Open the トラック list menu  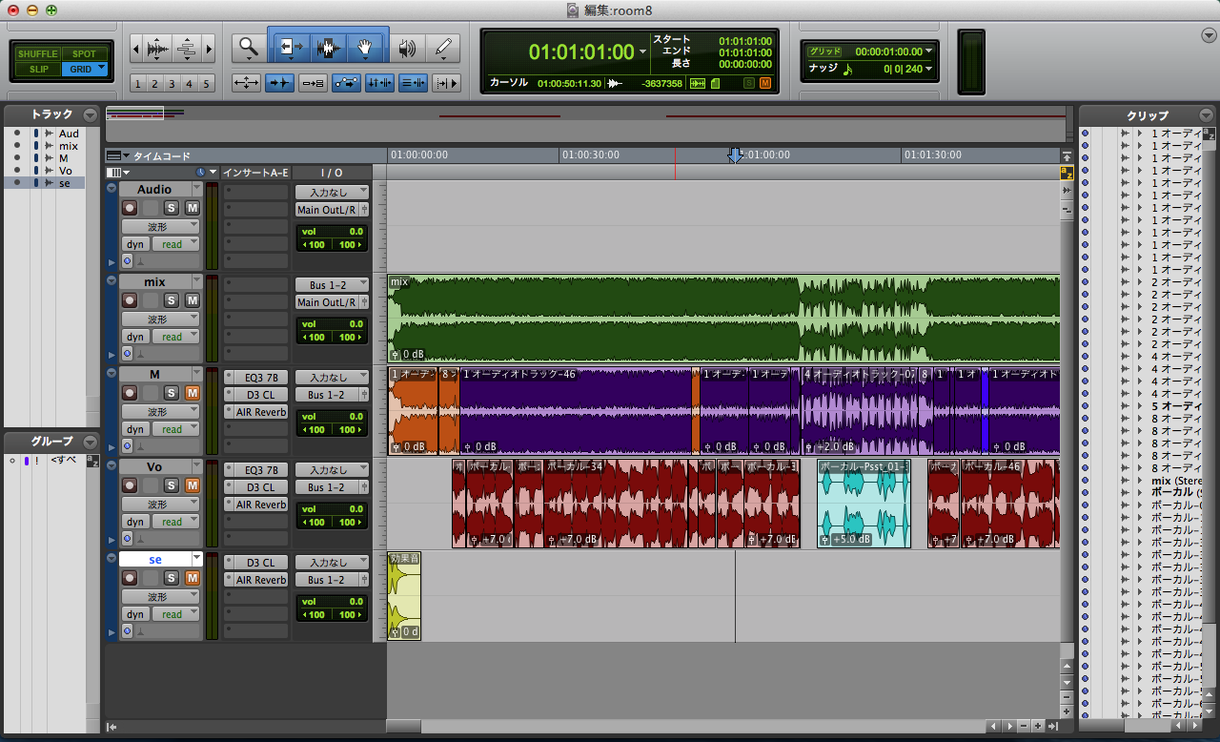point(90,115)
